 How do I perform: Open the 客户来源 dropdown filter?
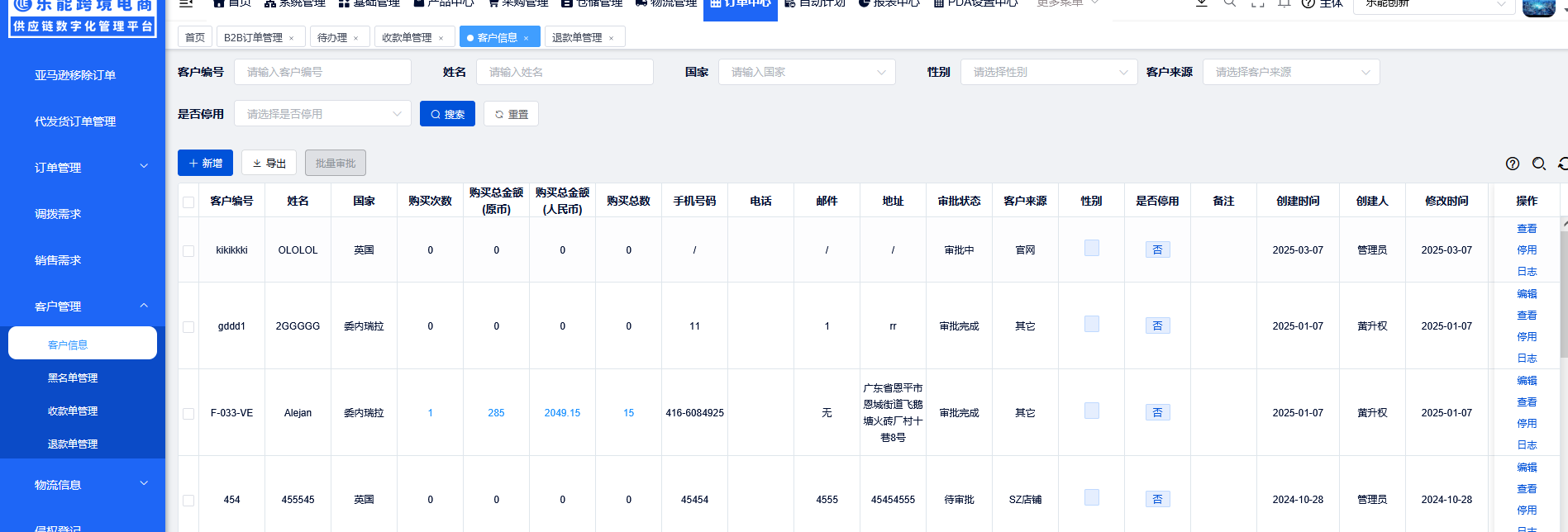click(x=1290, y=72)
